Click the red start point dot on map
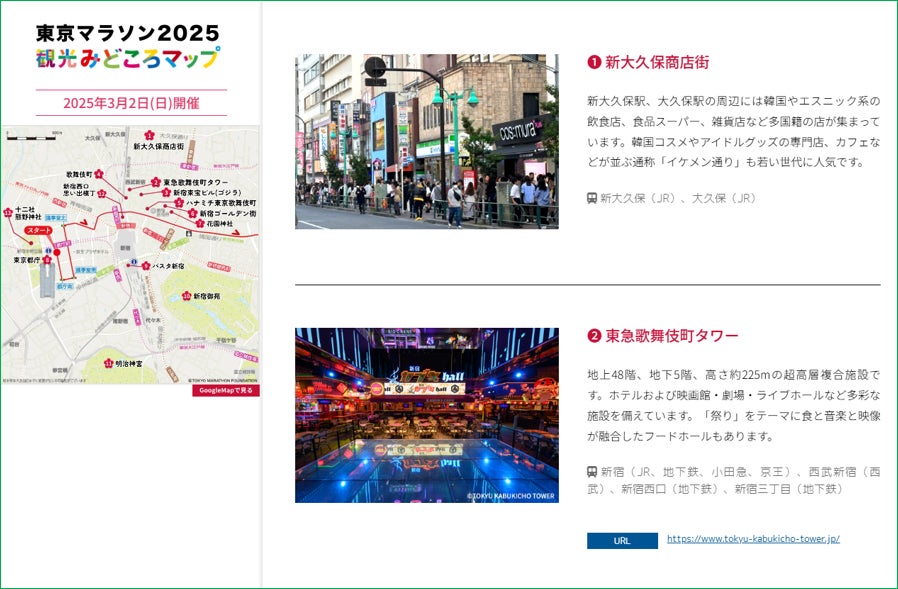The height and width of the screenshot is (589, 898). click(57, 252)
